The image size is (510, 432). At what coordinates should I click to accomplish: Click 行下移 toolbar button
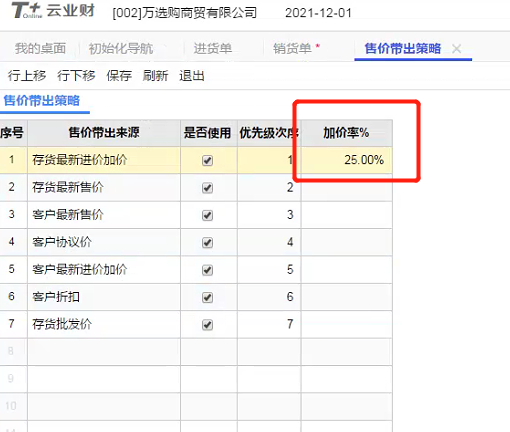tap(76, 76)
